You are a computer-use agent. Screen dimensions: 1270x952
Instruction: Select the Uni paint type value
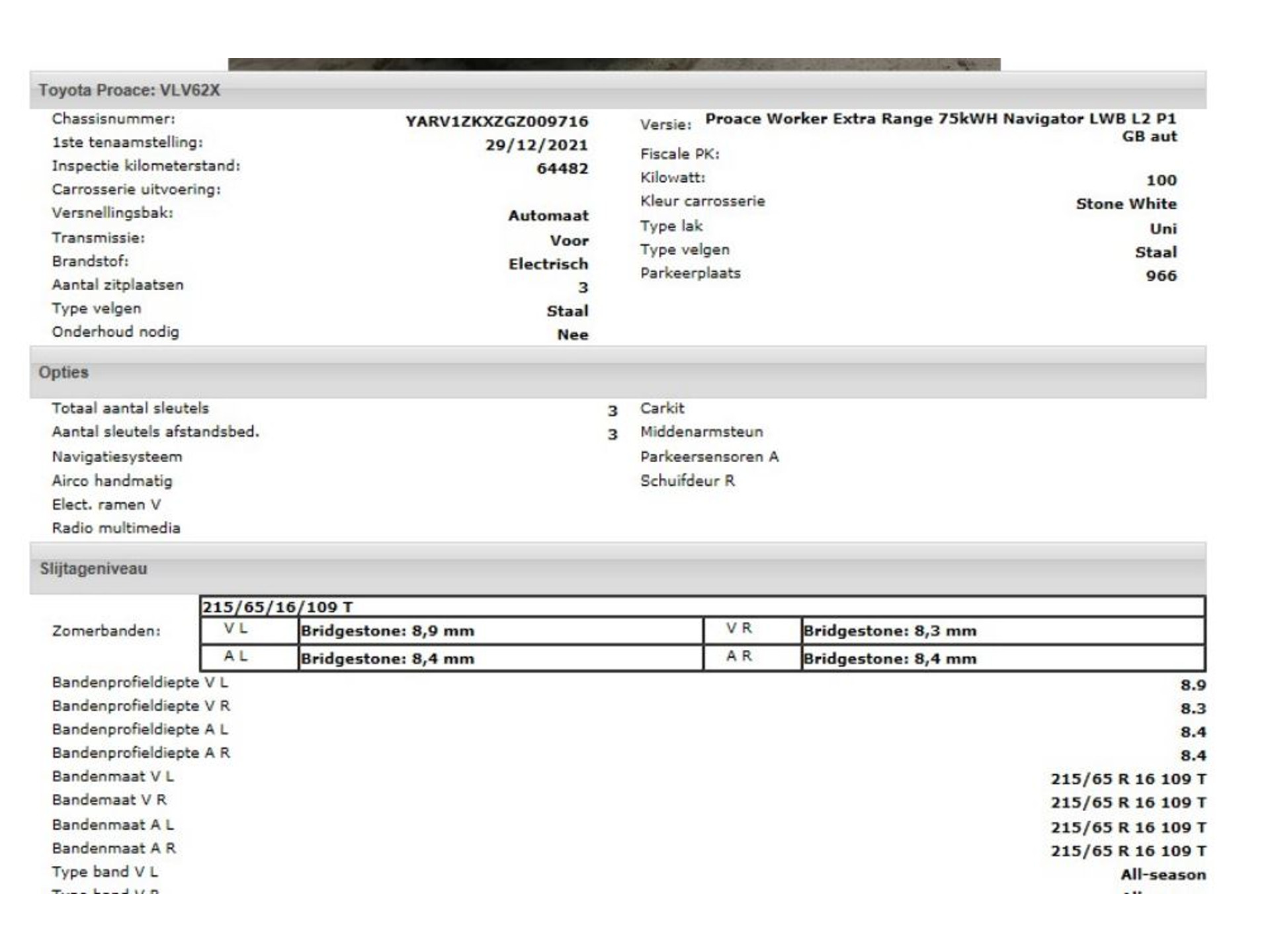pos(1164,229)
